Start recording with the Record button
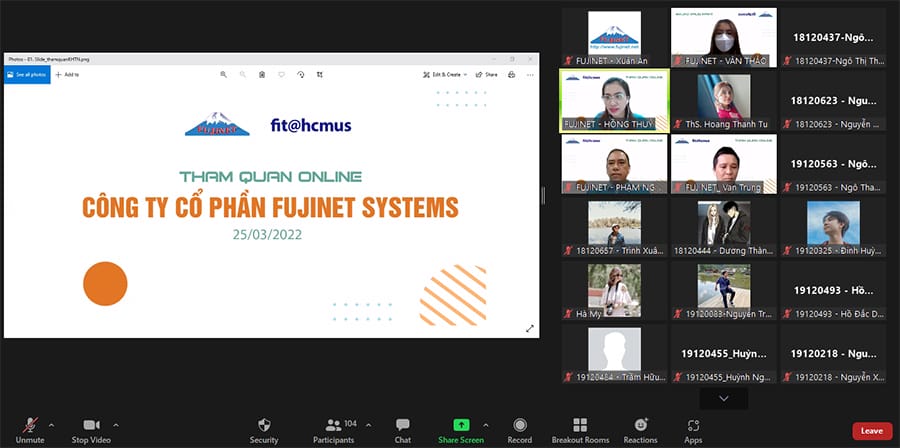 tap(520, 430)
